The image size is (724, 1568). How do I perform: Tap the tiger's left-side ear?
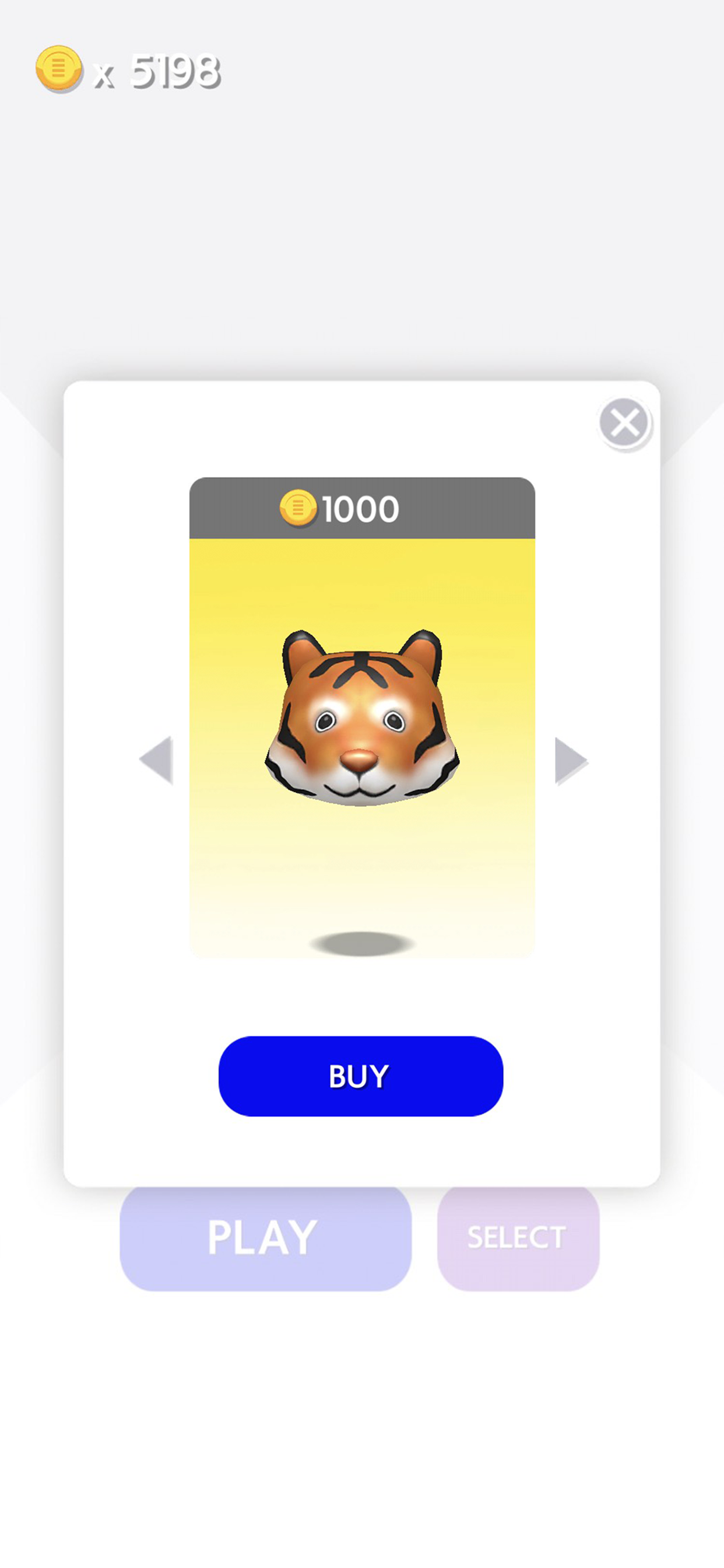click(x=301, y=654)
